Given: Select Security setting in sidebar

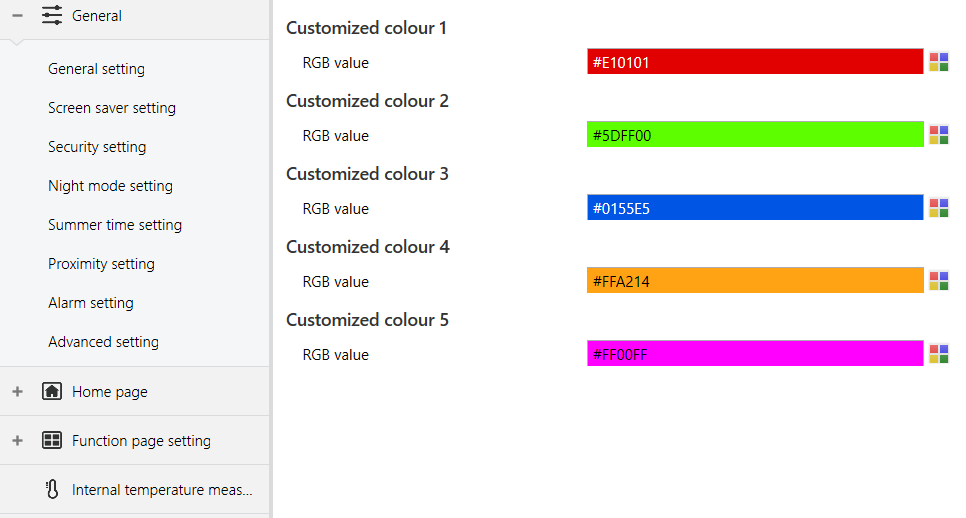Looking at the screenshot, I should [x=97, y=147].
